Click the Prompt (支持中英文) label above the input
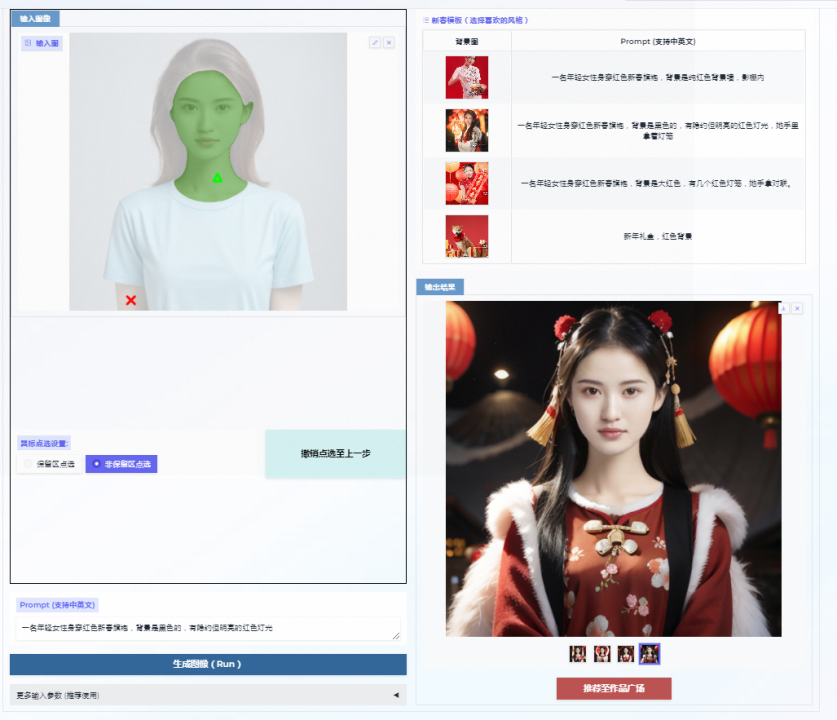Viewport: 837px width, 720px height. (57, 605)
